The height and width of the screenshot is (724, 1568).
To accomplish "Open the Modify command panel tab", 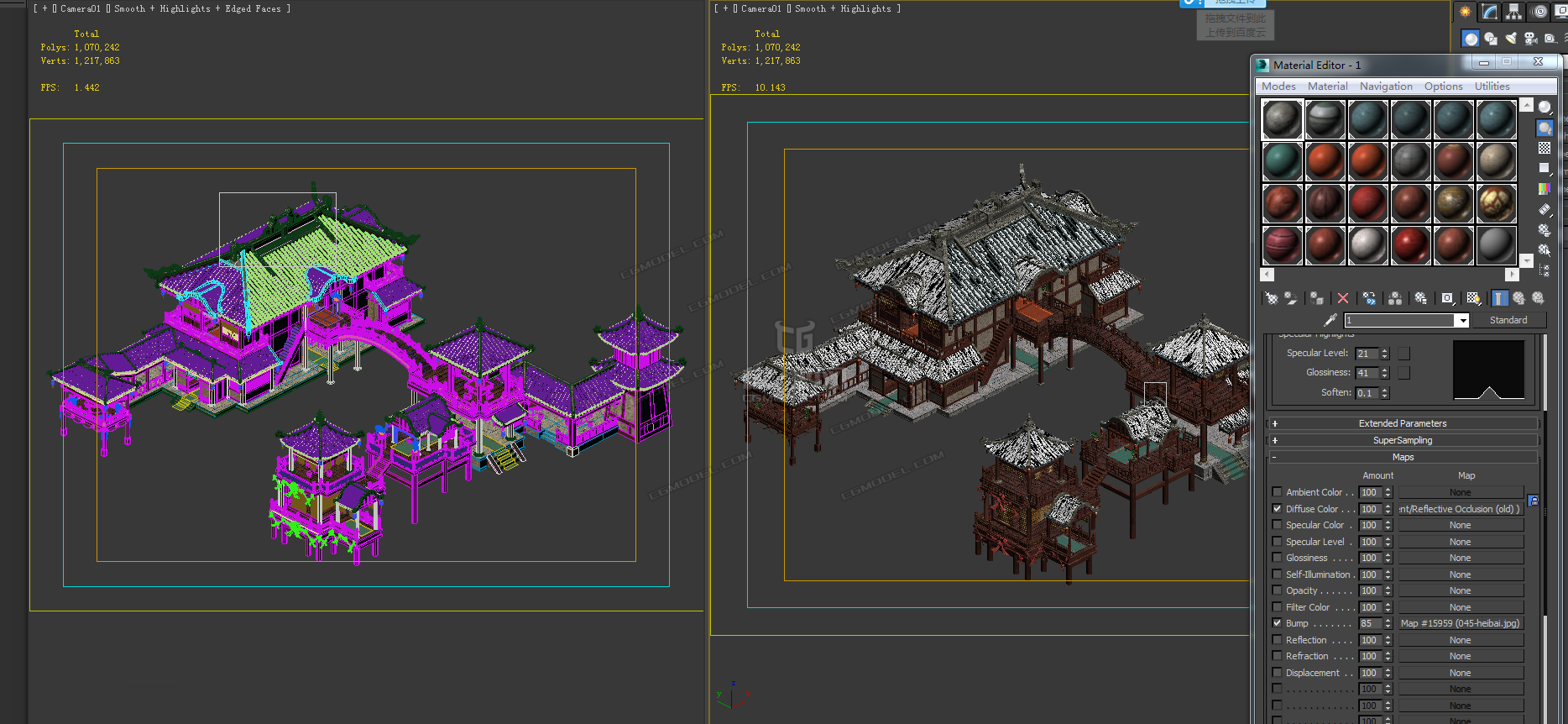I will point(1490,12).
